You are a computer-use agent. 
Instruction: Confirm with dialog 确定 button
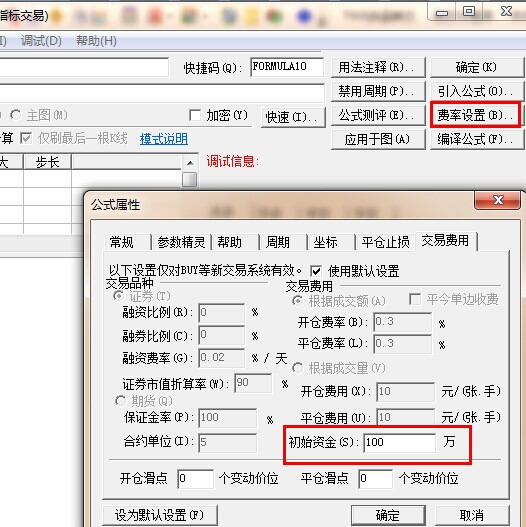(x=389, y=515)
